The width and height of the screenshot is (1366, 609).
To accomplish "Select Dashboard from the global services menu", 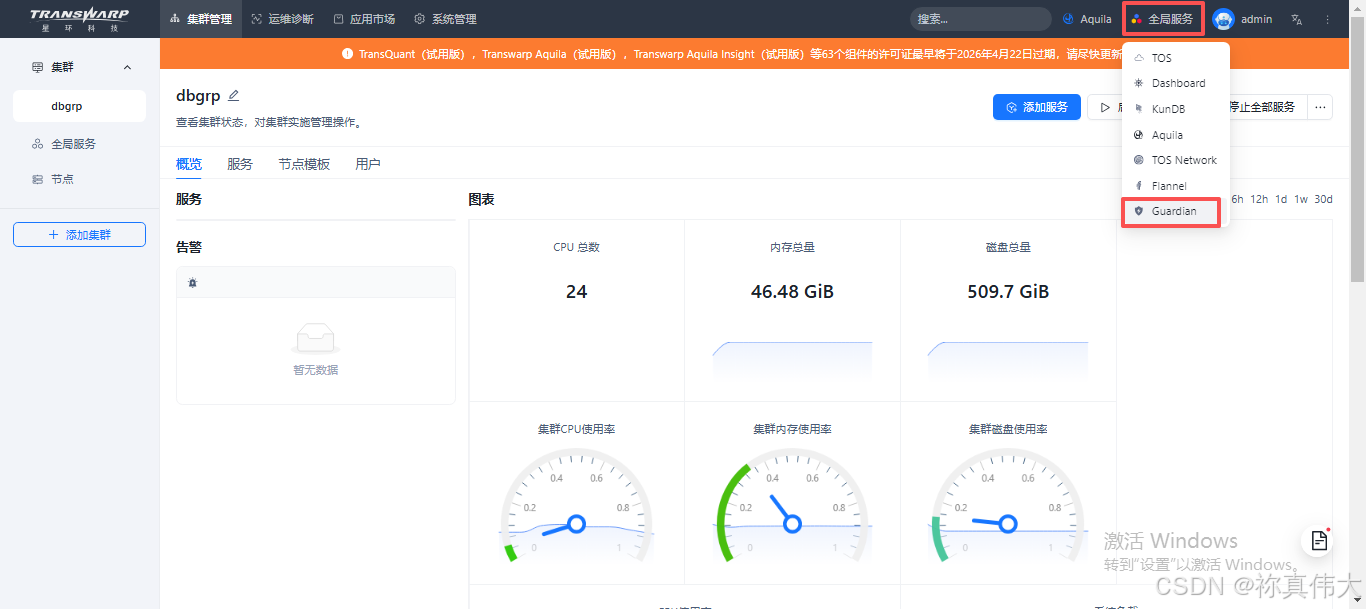I will tap(1176, 83).
